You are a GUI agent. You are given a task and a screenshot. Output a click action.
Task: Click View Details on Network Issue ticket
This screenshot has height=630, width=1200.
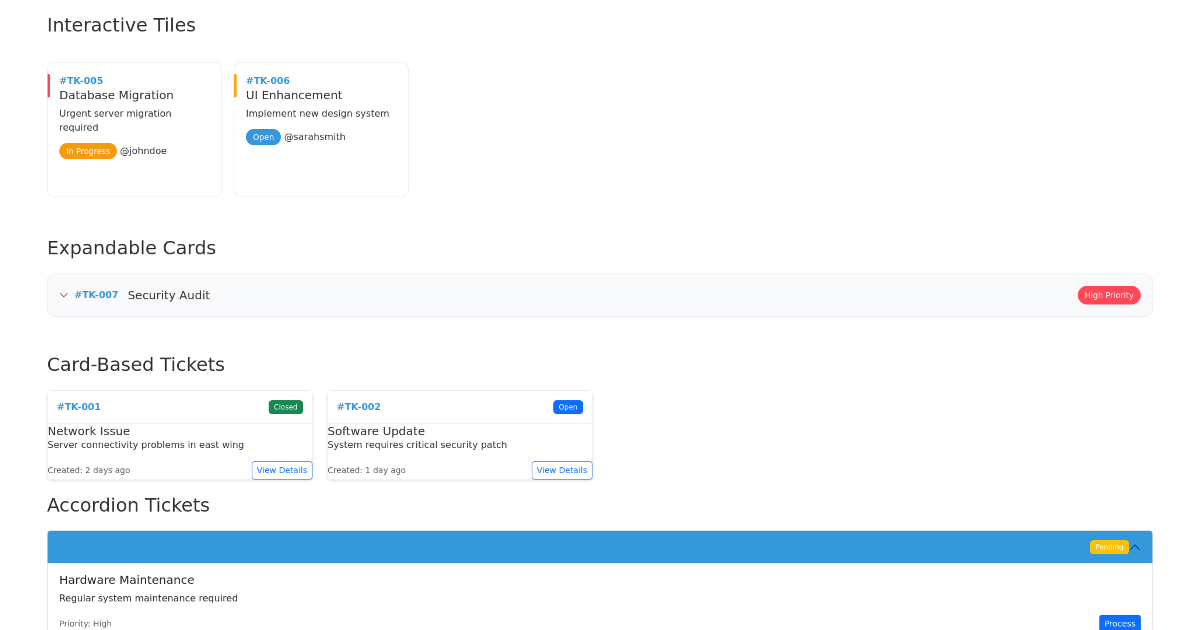(x=282, y=470)
